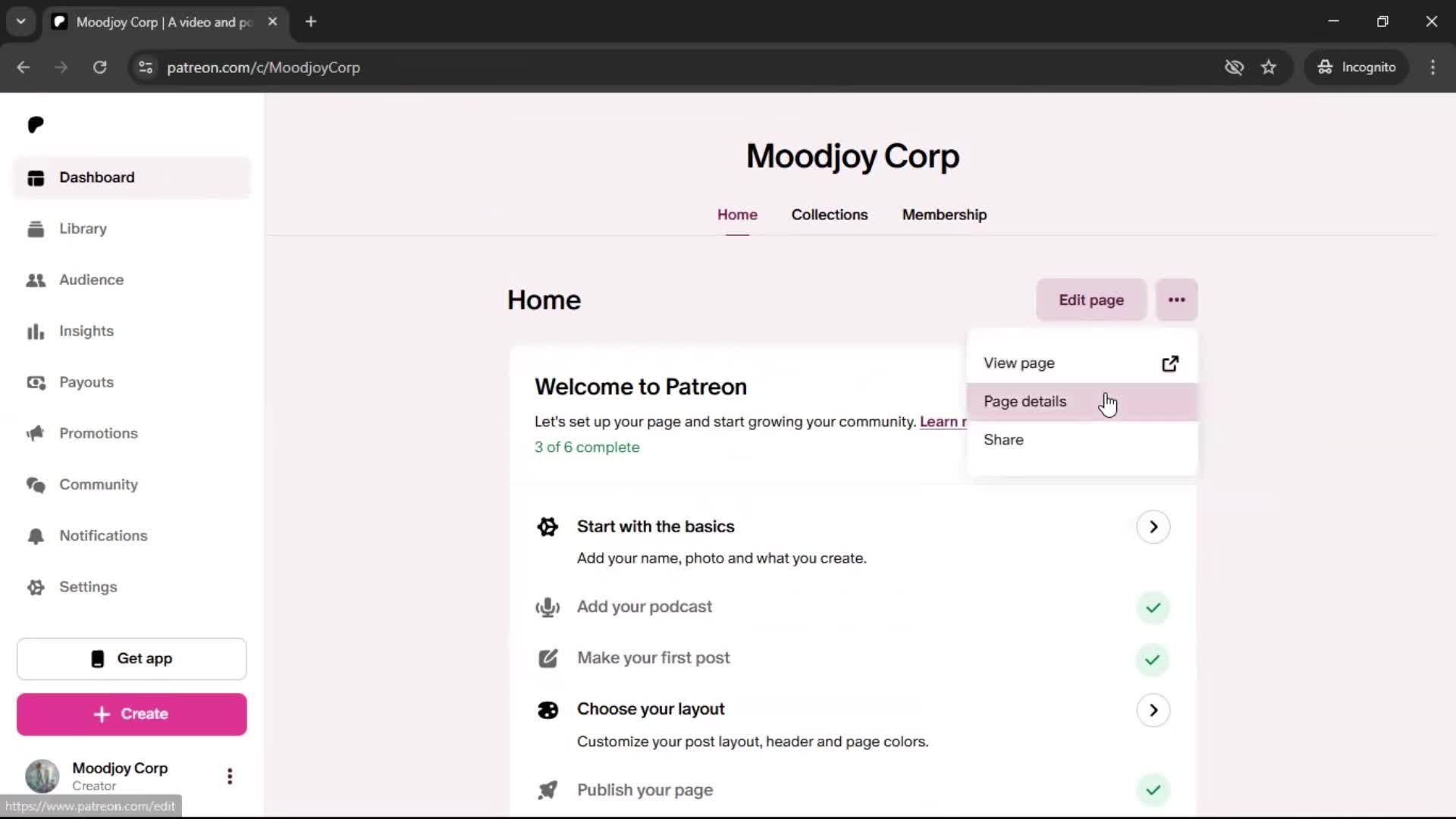This screenshot has width=1456, height=819.
Task: Bookmark this page with the star icon
Action: point(1269,67)
